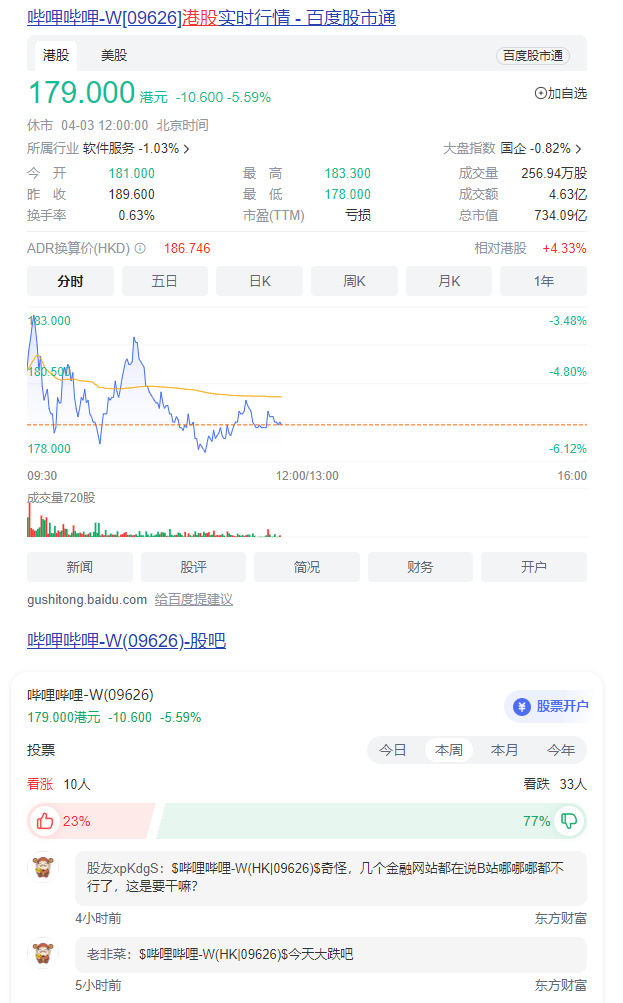Filter votes by 今日
The height and width of the screenshot is (1003, 623).
tap(392, 750)
